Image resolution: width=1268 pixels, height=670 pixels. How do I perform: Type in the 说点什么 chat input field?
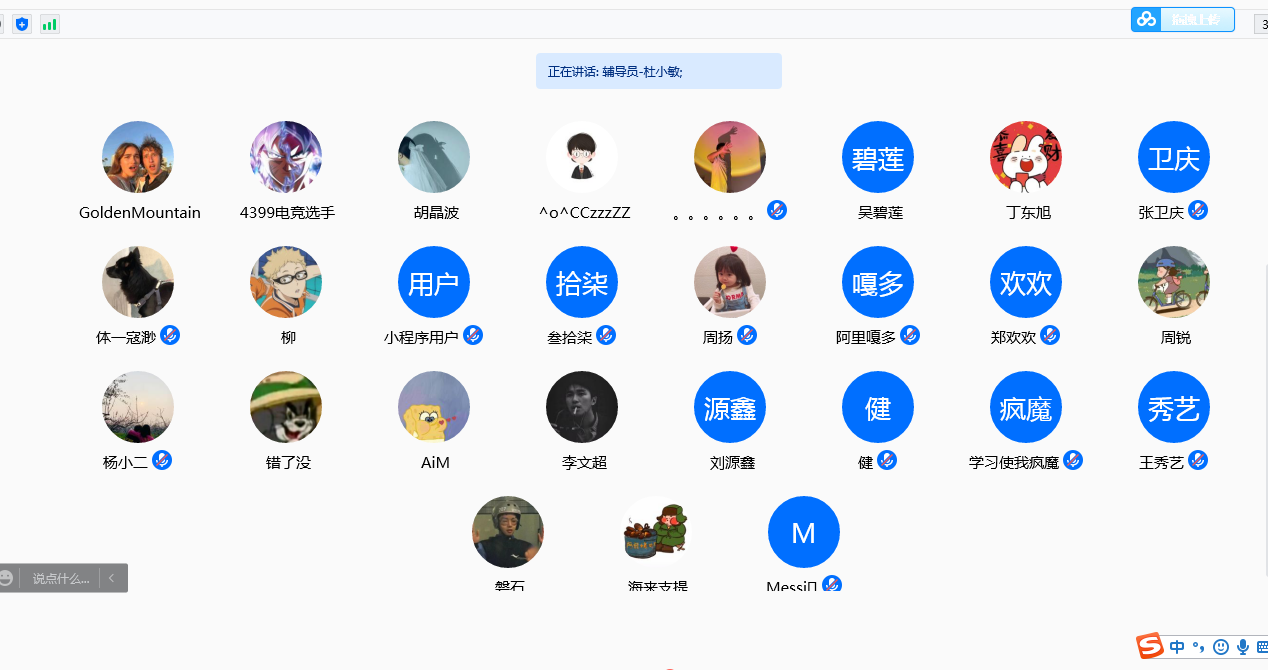[x=60, y=578]
